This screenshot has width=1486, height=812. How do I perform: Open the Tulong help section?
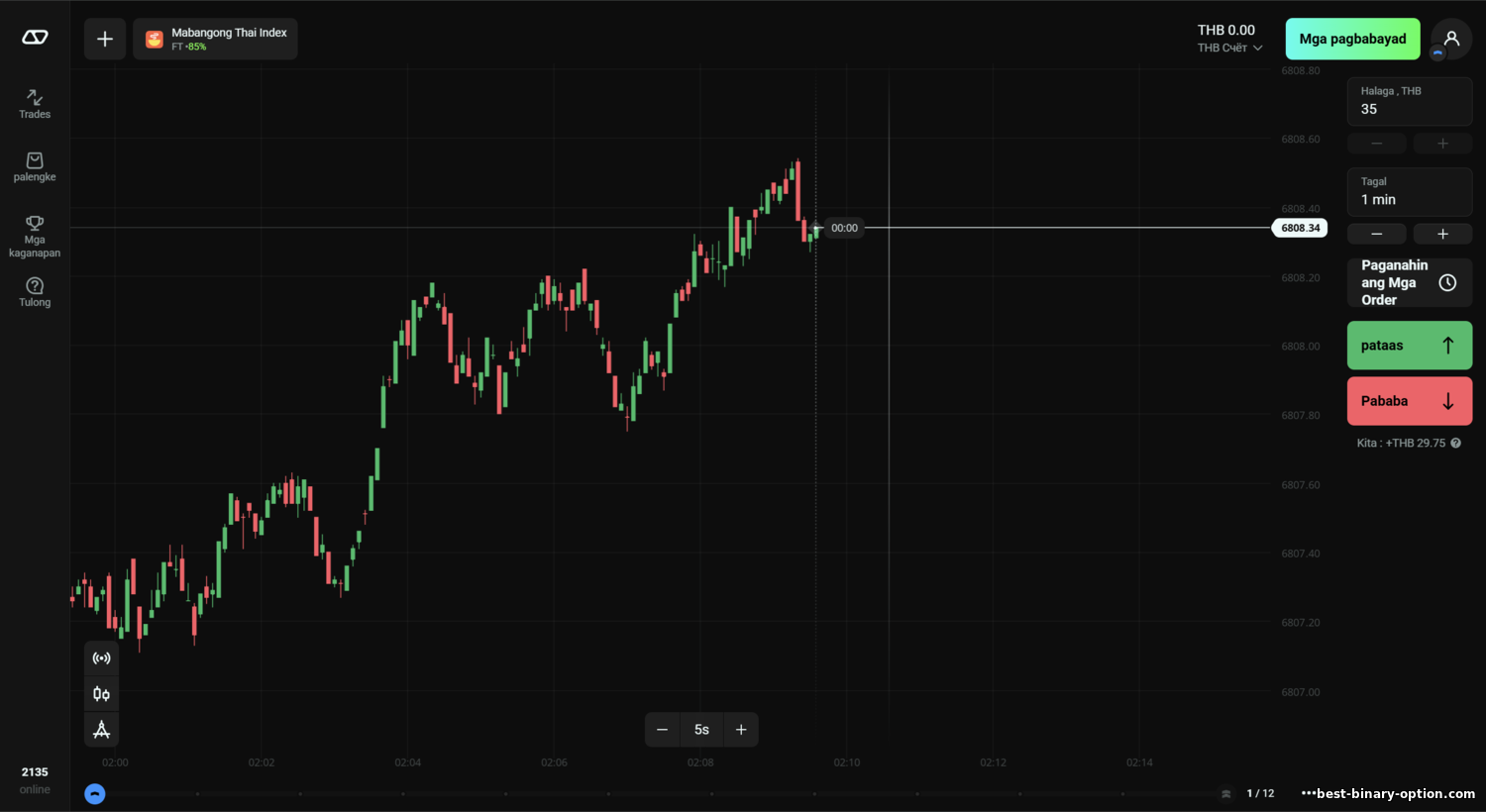tap(35, 292)
